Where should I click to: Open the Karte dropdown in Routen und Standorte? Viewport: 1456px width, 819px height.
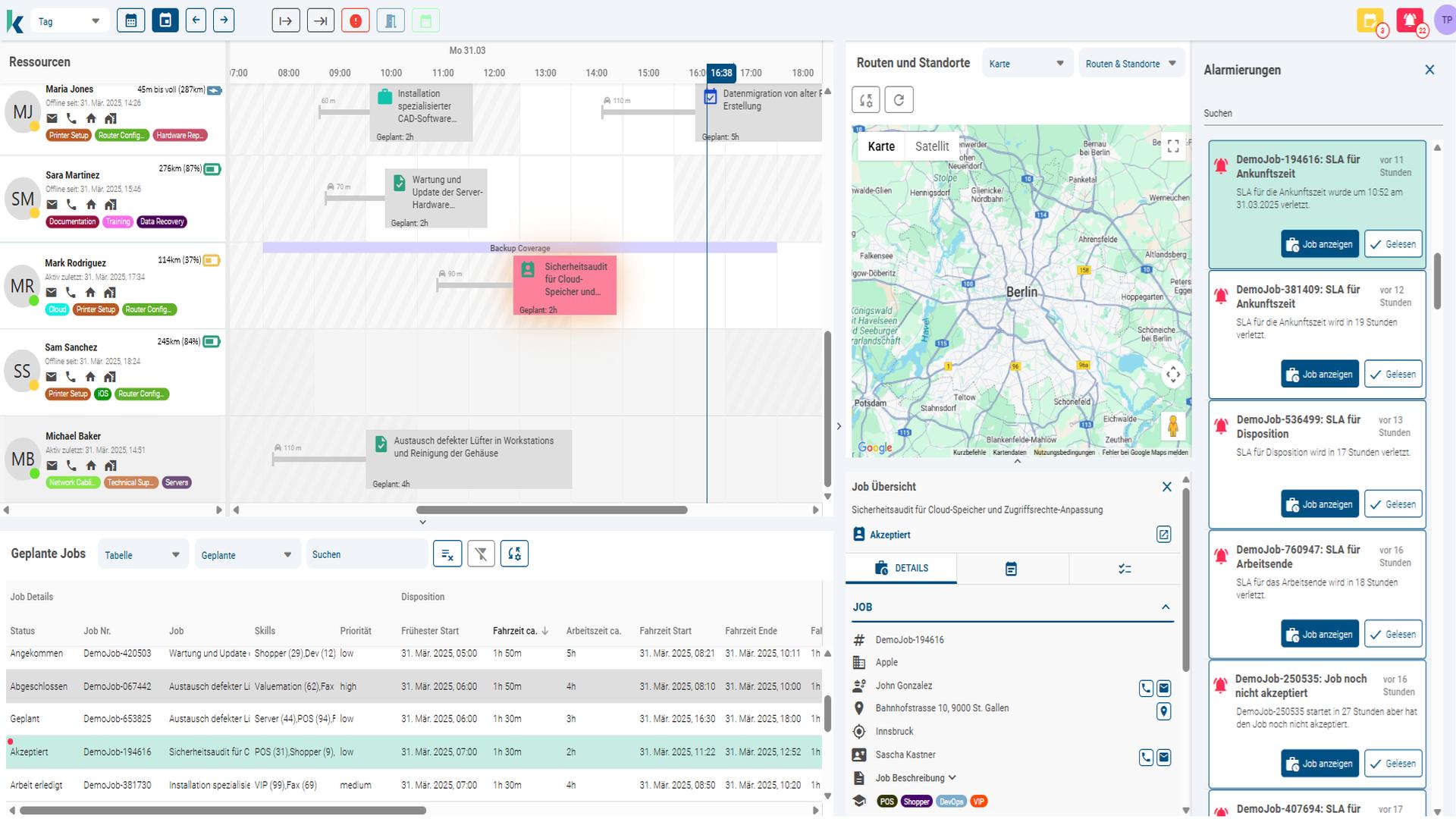pyautogui.click(x=1027, y=64)
